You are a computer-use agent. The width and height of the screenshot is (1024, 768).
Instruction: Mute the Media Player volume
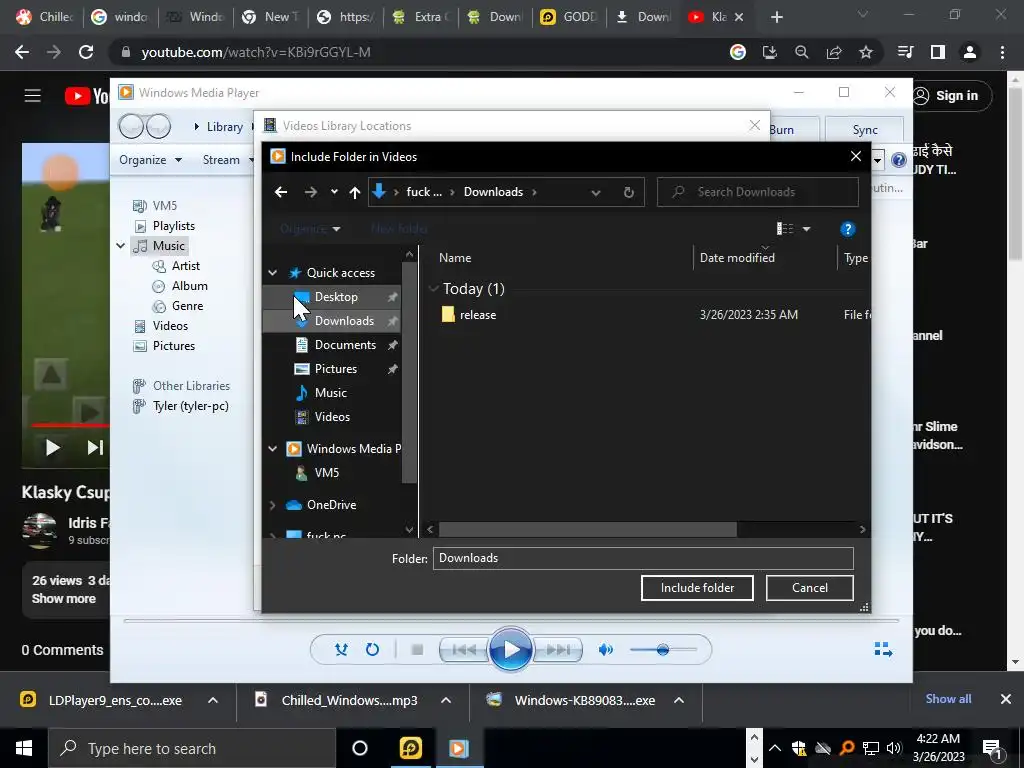point(606,650)
